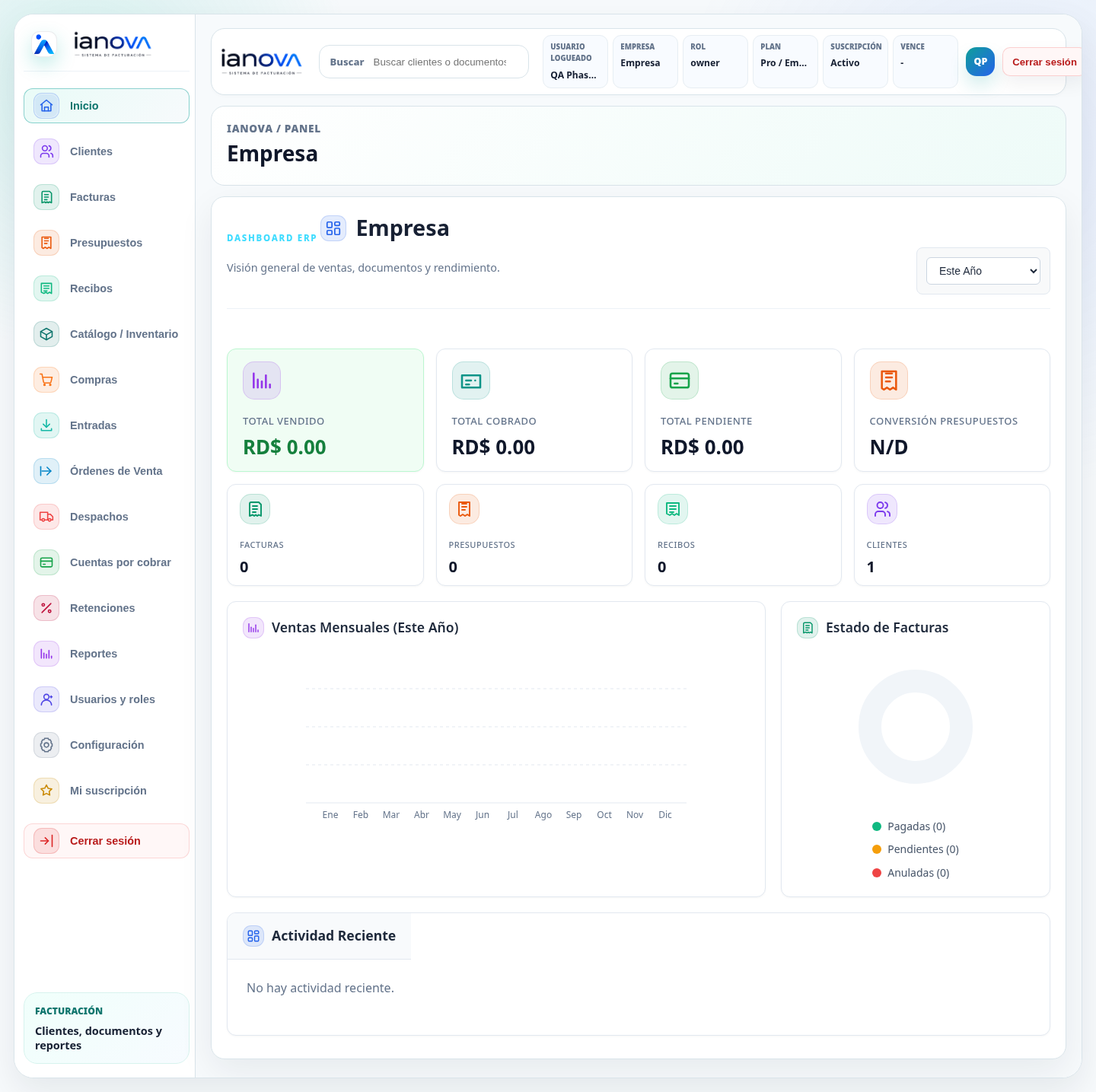Viewport: 1096px width, 1092px height.
Task: Click the Presupuestos receipt icon in sidebar
Action: [x=46, y=243]
